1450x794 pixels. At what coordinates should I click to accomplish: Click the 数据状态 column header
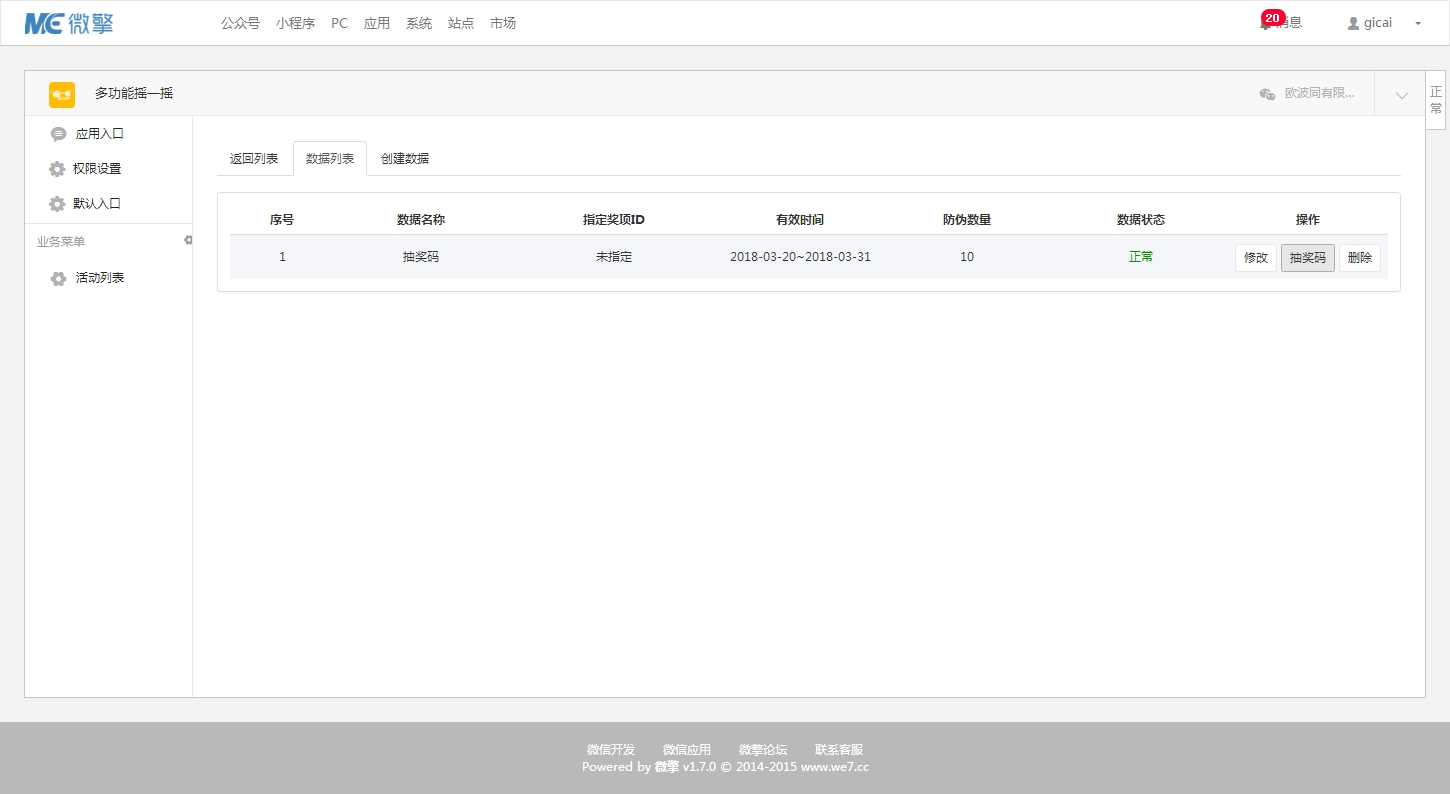[x=1141, y=220]
